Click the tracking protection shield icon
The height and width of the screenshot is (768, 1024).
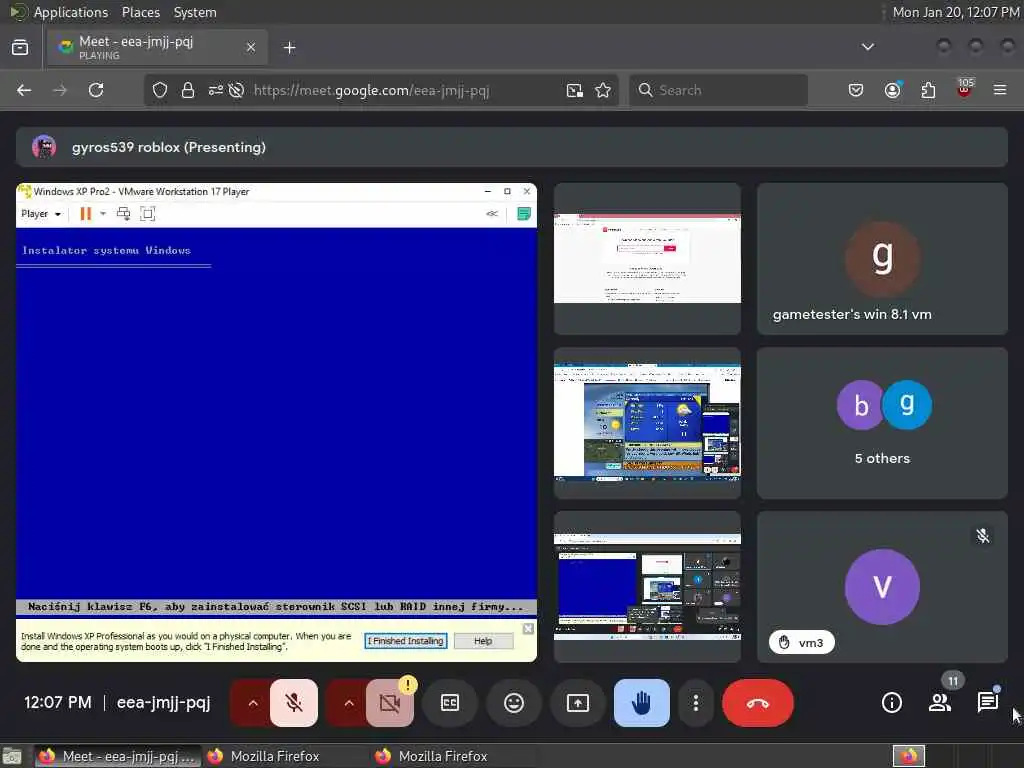[160, 90]
